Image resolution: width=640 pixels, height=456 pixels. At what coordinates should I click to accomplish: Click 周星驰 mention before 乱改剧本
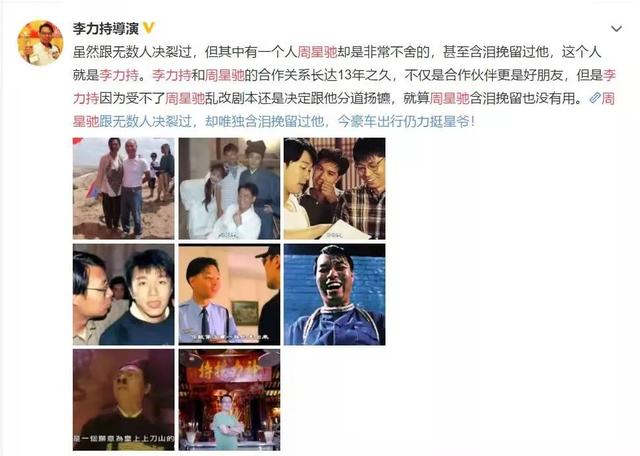point(185,98)
